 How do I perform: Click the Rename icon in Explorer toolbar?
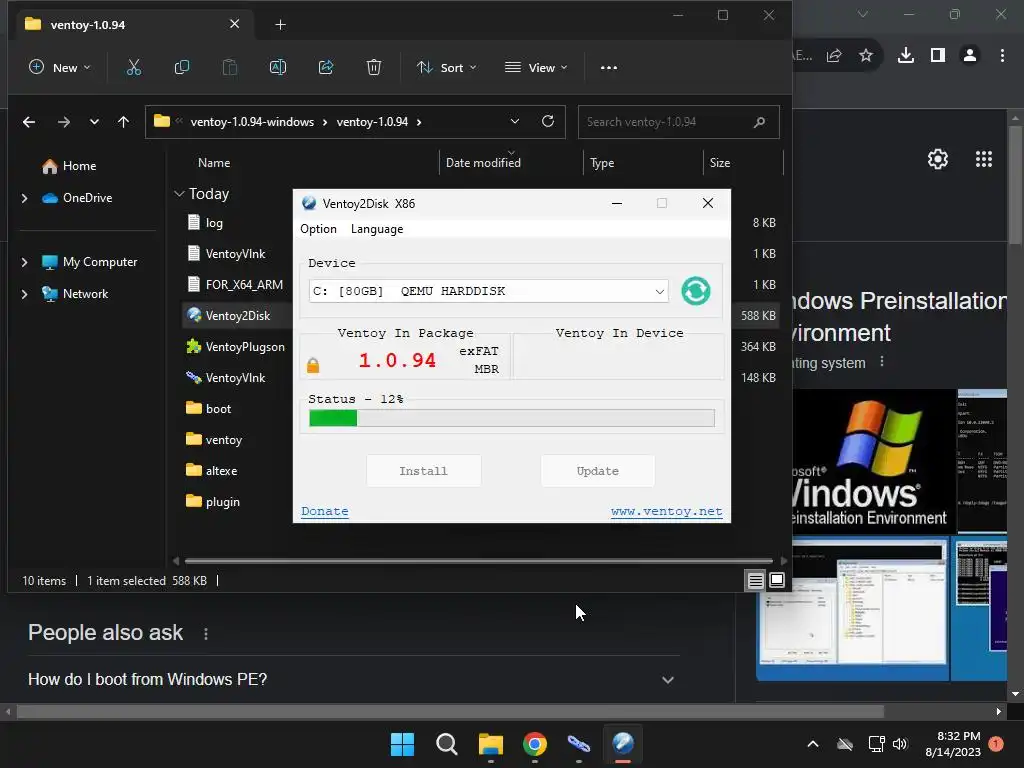[x=278, y=67]
